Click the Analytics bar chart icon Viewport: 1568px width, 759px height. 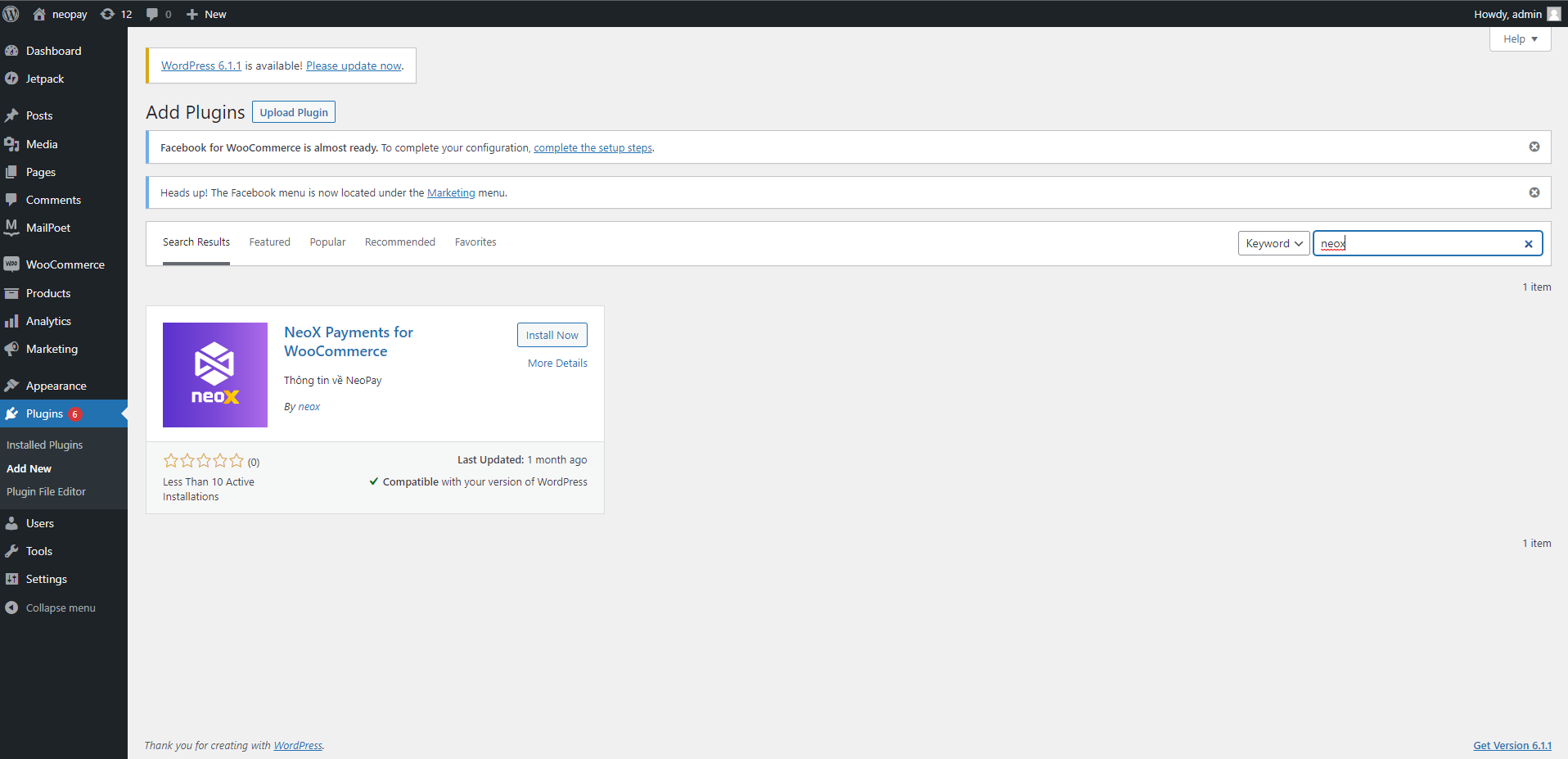(11, 321)
